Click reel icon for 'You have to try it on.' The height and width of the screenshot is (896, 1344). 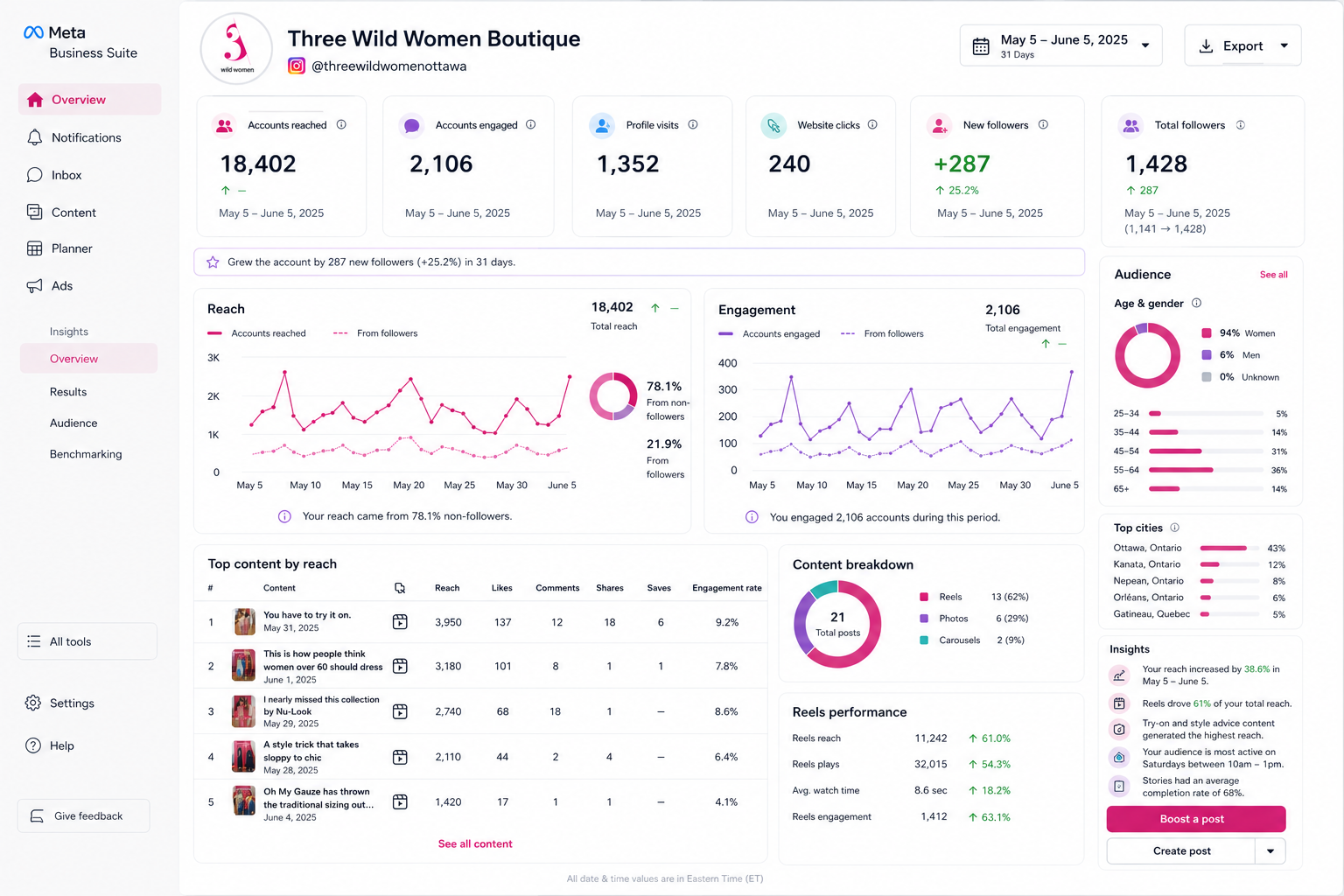tap(400, 622)
